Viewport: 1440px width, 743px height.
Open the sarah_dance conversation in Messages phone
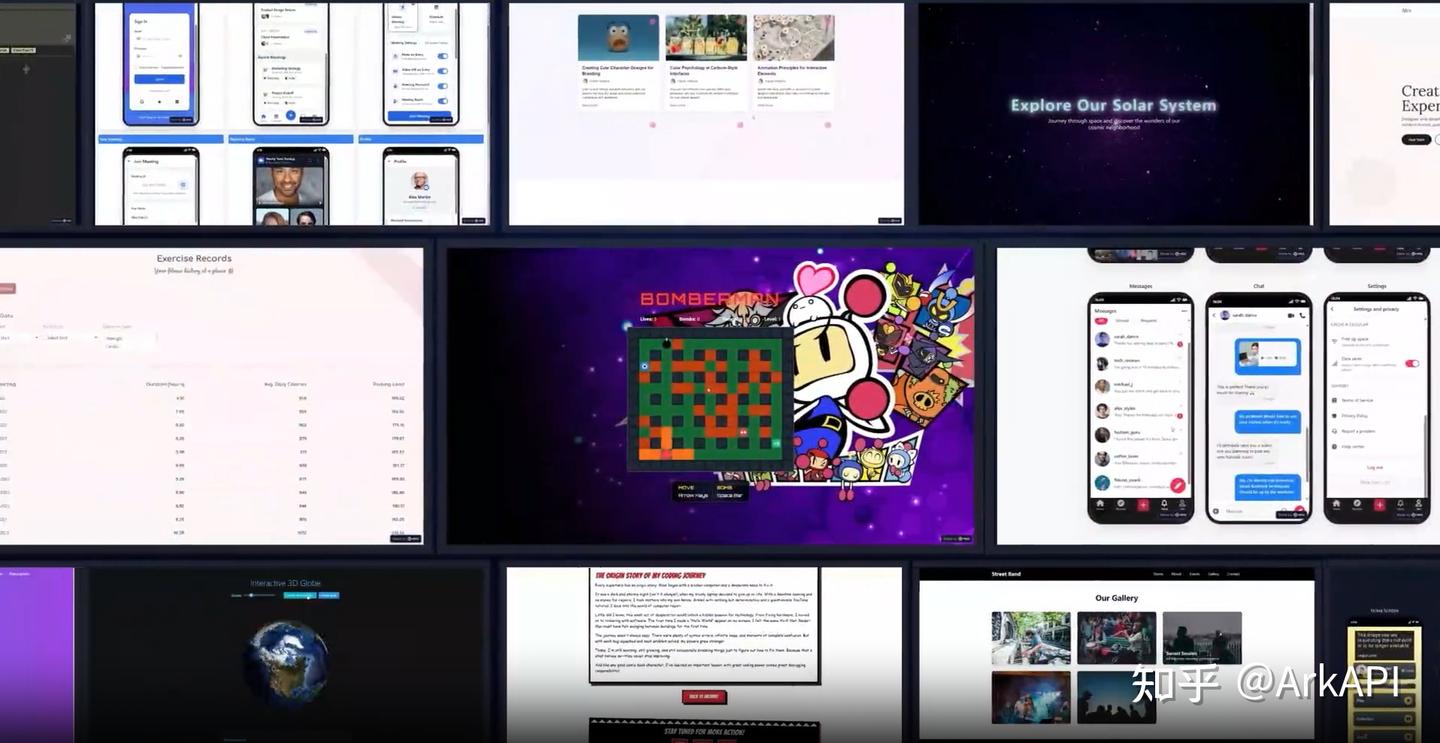[1140, 340]
